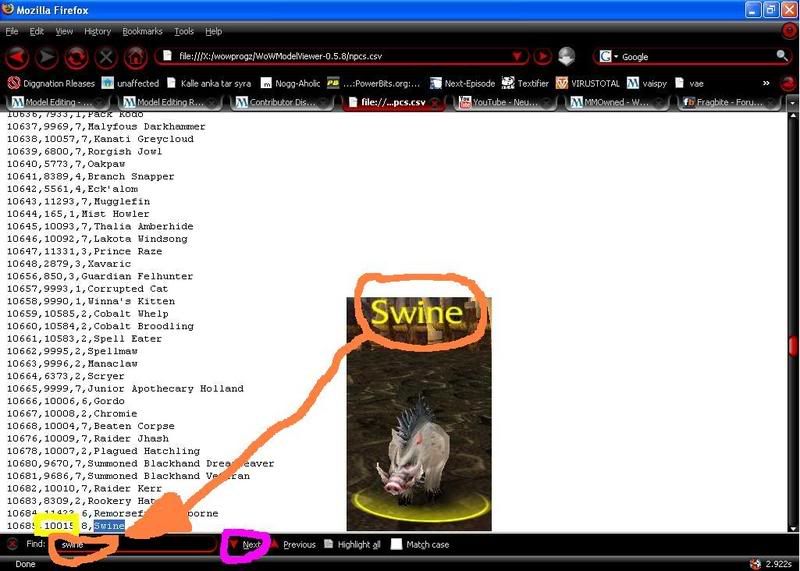The height and width of the screenshot is (571, 800).
Task: Reload the page with the Refresh button
Action: pos(76,57)
